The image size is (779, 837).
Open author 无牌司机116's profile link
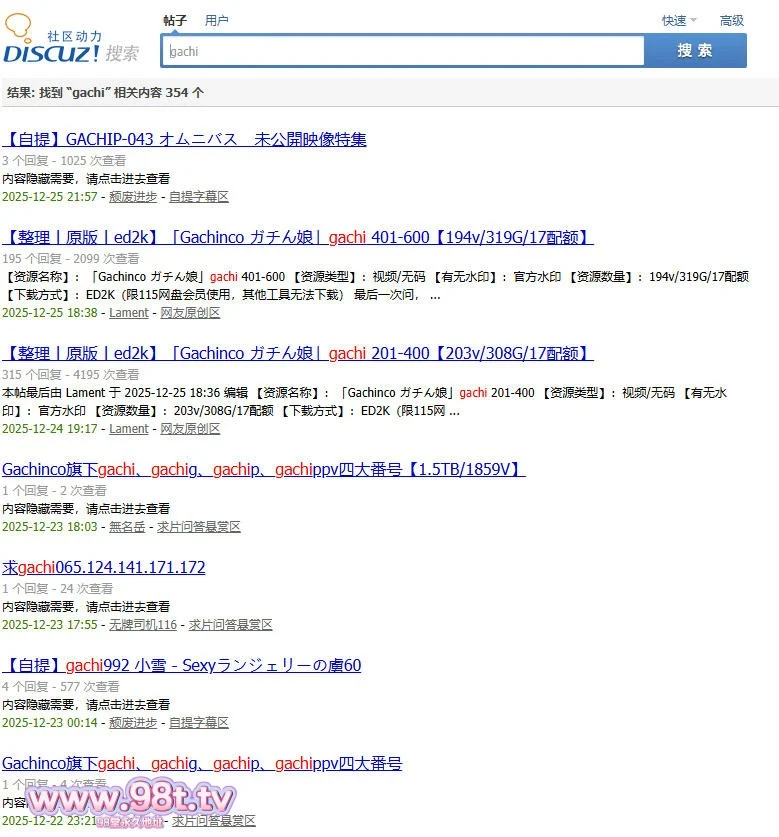(142, 625)
